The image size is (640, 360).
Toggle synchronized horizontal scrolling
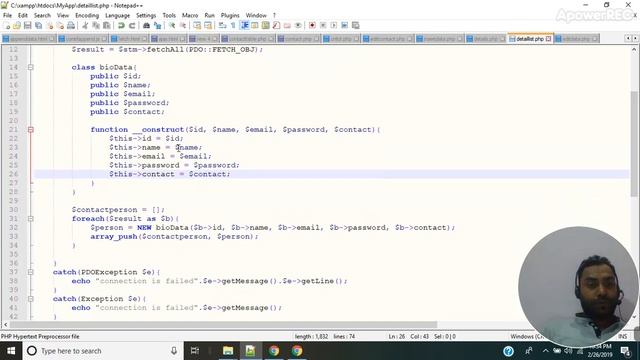click(208, 25)
